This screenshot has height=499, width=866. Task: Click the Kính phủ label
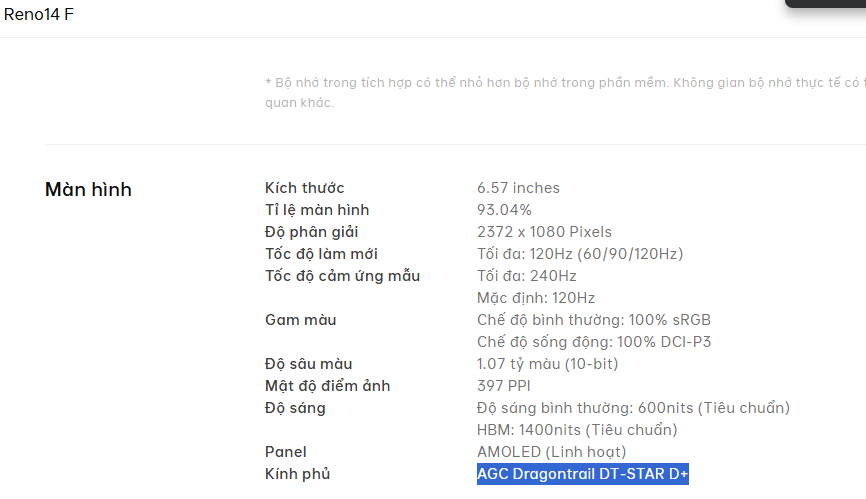tap(297, 474)
